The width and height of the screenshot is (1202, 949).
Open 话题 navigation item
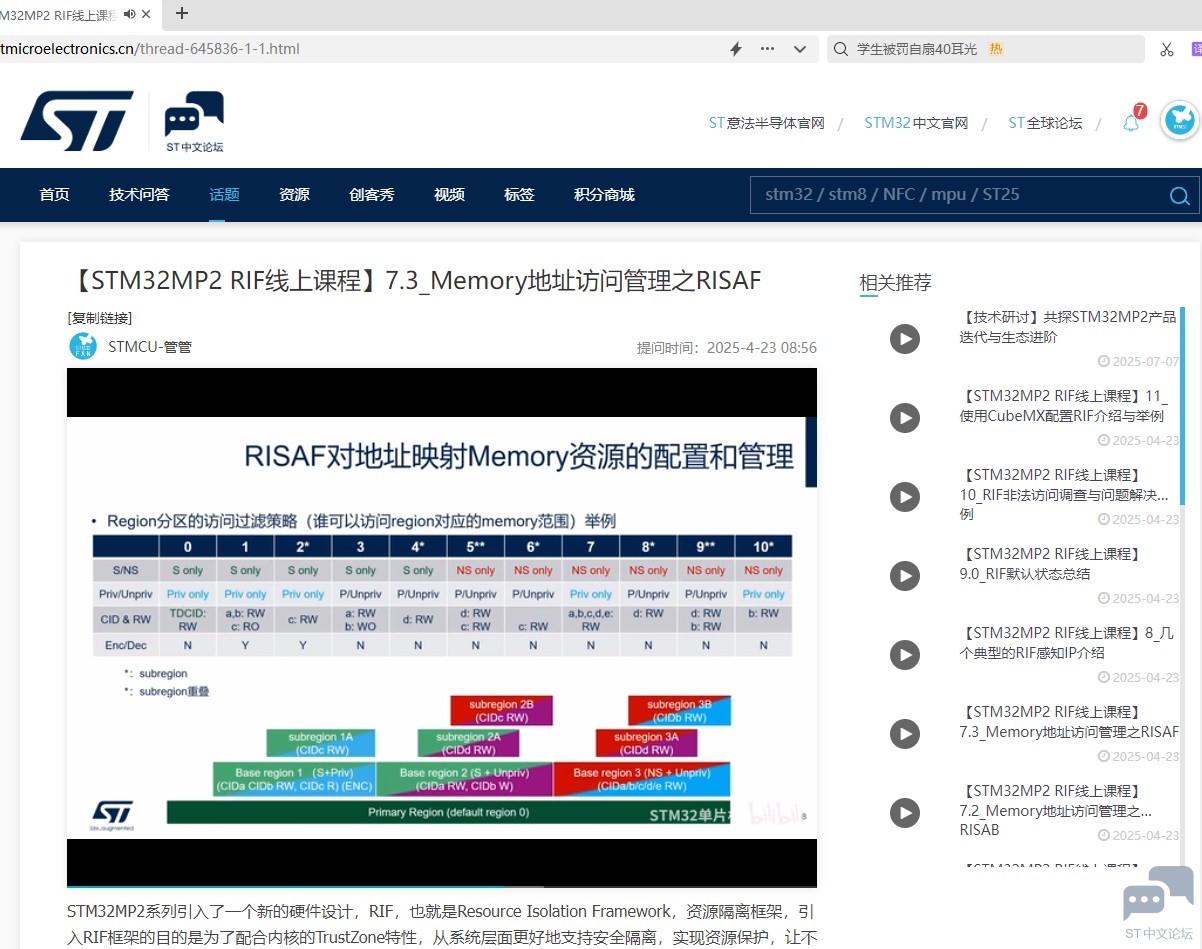224,195
